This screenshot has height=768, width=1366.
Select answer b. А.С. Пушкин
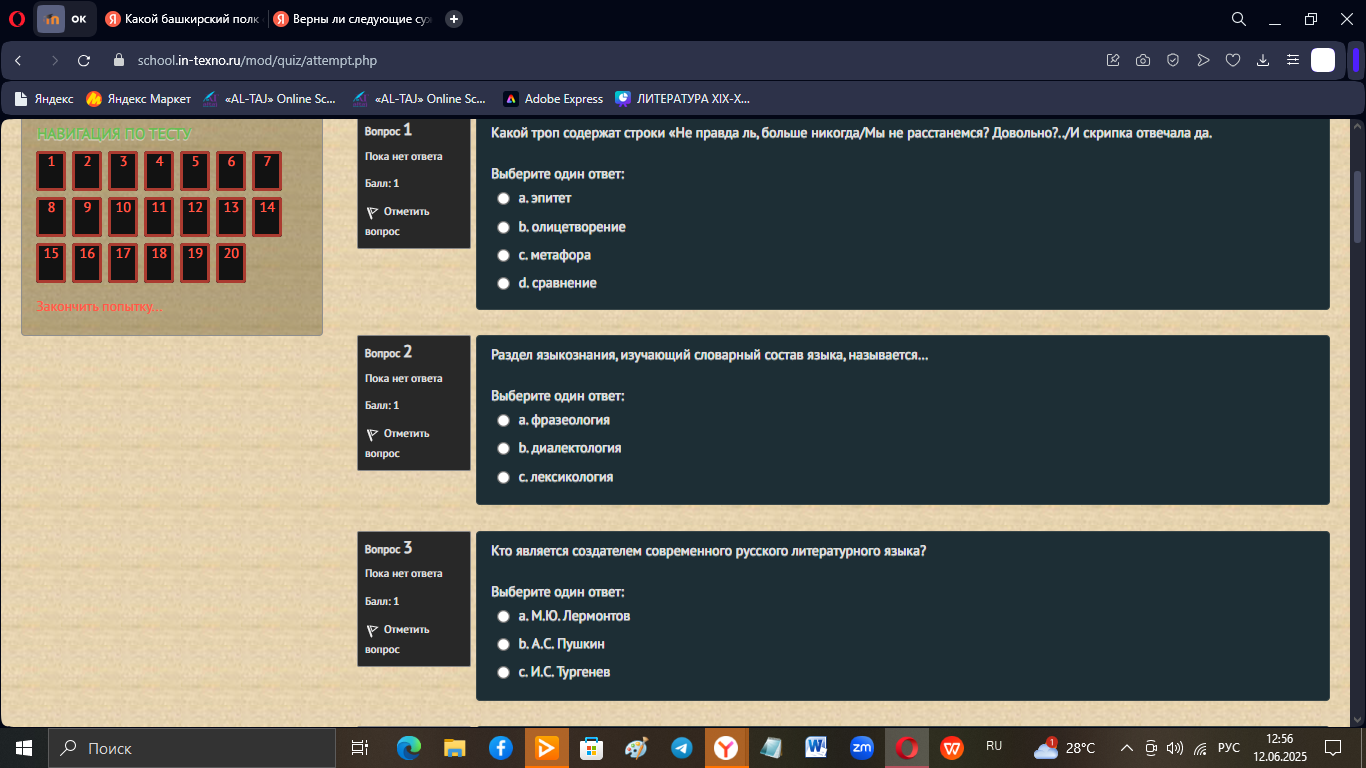[x=504, y=644]
